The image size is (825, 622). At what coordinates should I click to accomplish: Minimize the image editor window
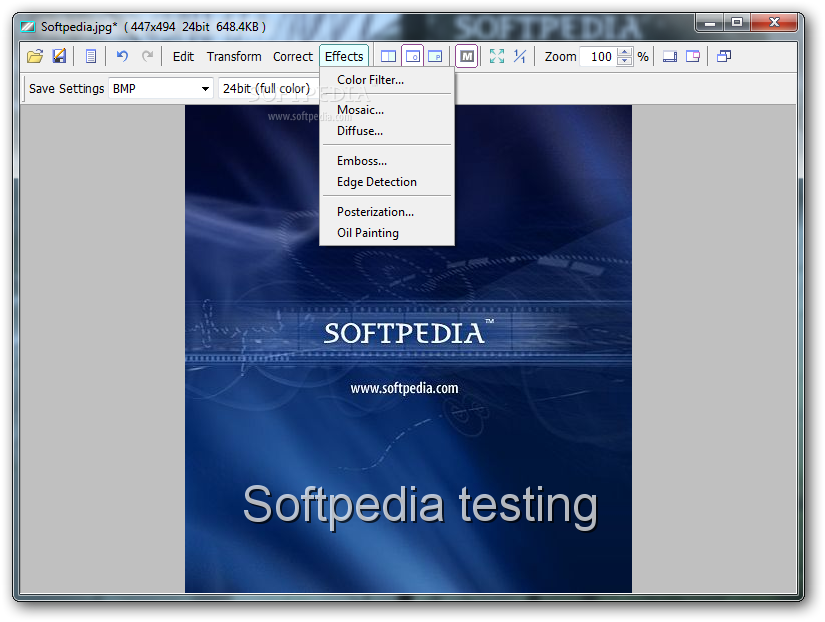coord(710,23)
